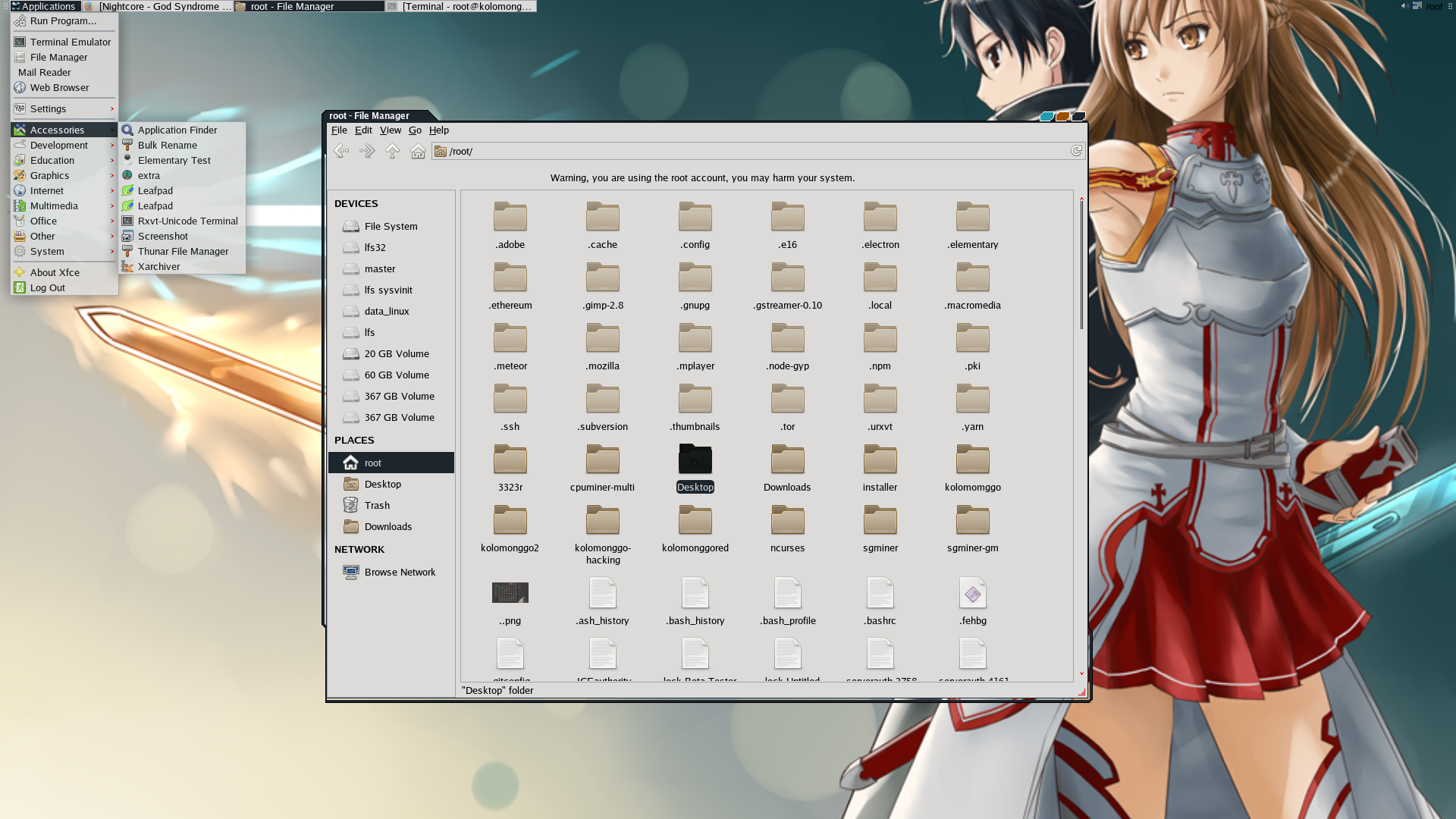The width and height of the screenshot is (1456, 819).
Task: Click the file view vertical scrollbar
Action: pos(1081,264)
